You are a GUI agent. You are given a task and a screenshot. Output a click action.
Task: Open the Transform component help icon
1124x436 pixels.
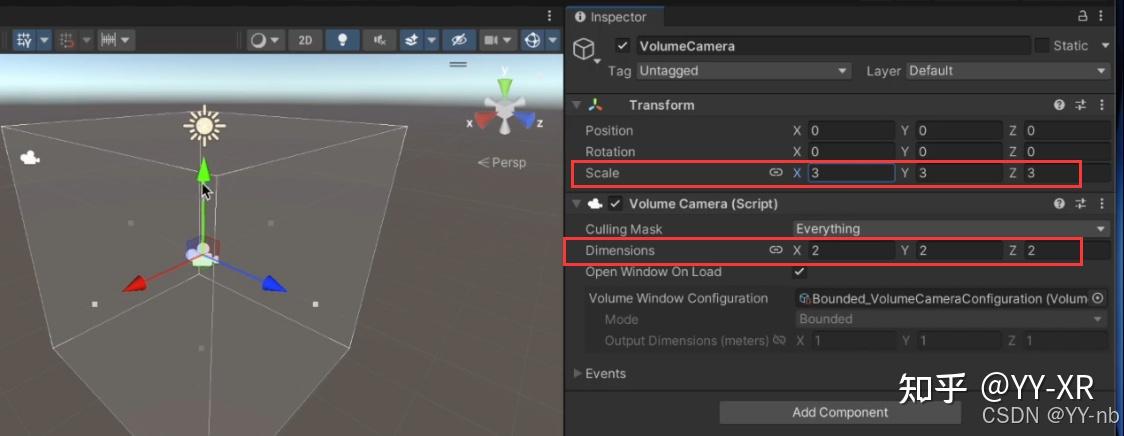[1059, 105]
